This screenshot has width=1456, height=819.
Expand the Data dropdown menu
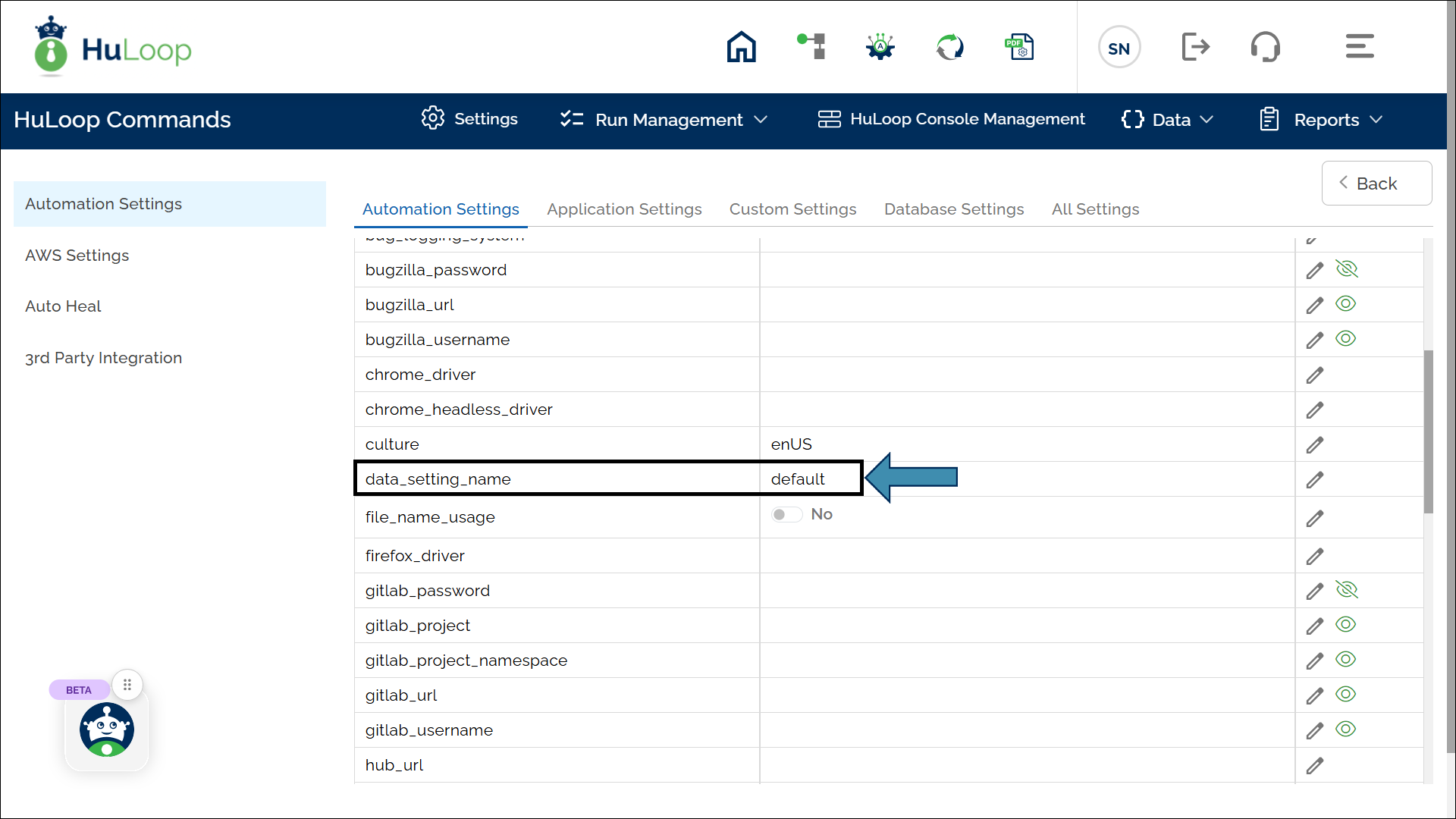(x=1168, y=120)
